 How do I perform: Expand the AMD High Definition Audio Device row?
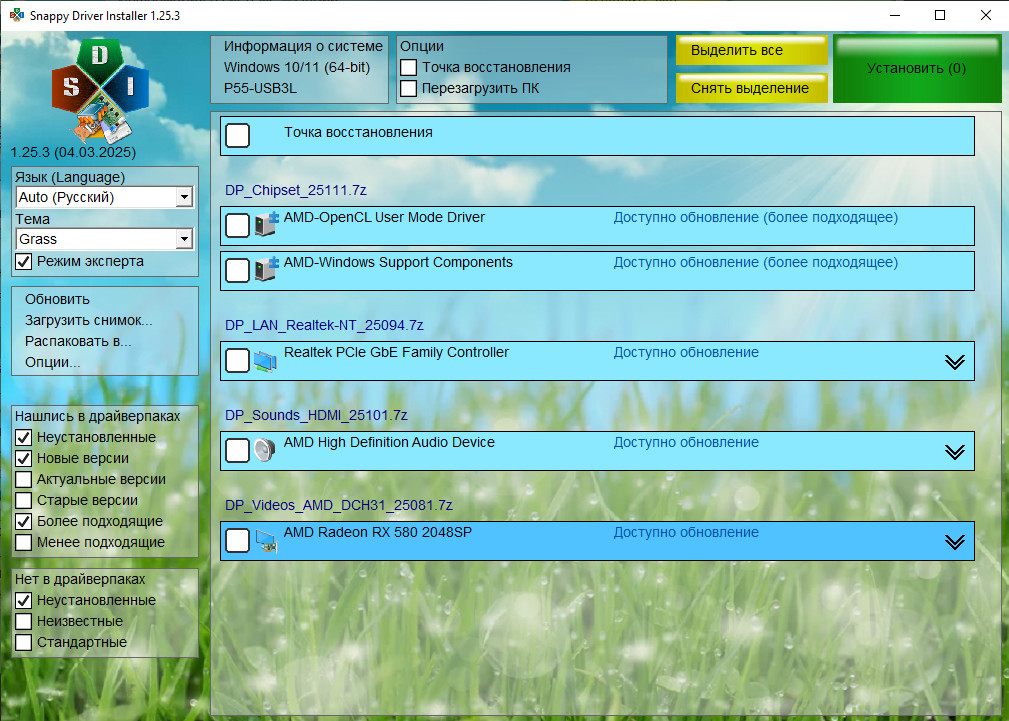(954, 452)
